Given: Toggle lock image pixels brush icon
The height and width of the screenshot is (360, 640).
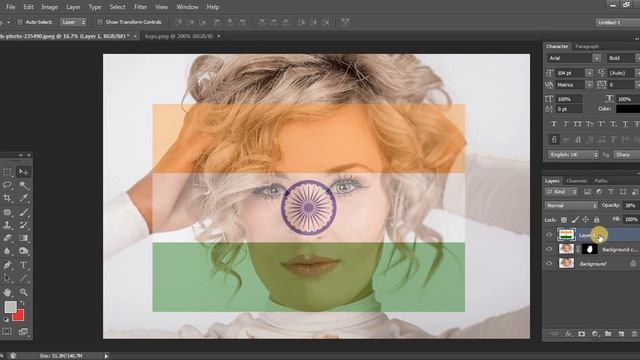Looking at the screenshot, I should [575, 220].
